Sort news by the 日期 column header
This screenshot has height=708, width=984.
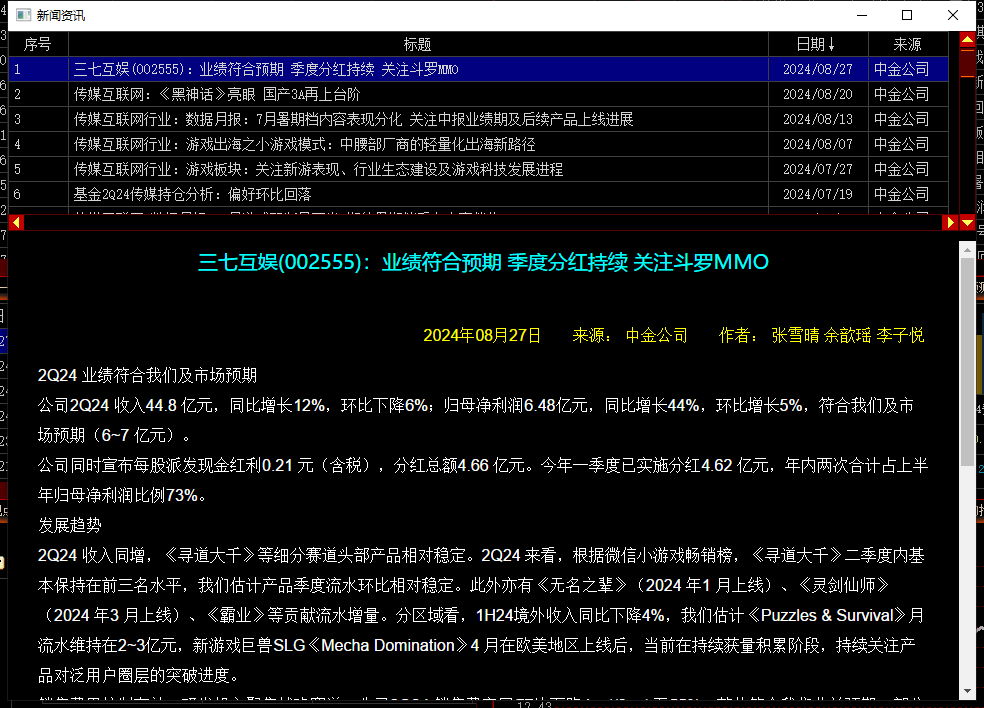(817, 44)
